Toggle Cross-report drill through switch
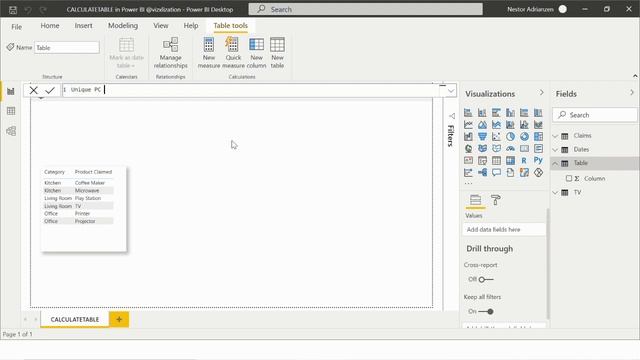 tap(486, 280)
